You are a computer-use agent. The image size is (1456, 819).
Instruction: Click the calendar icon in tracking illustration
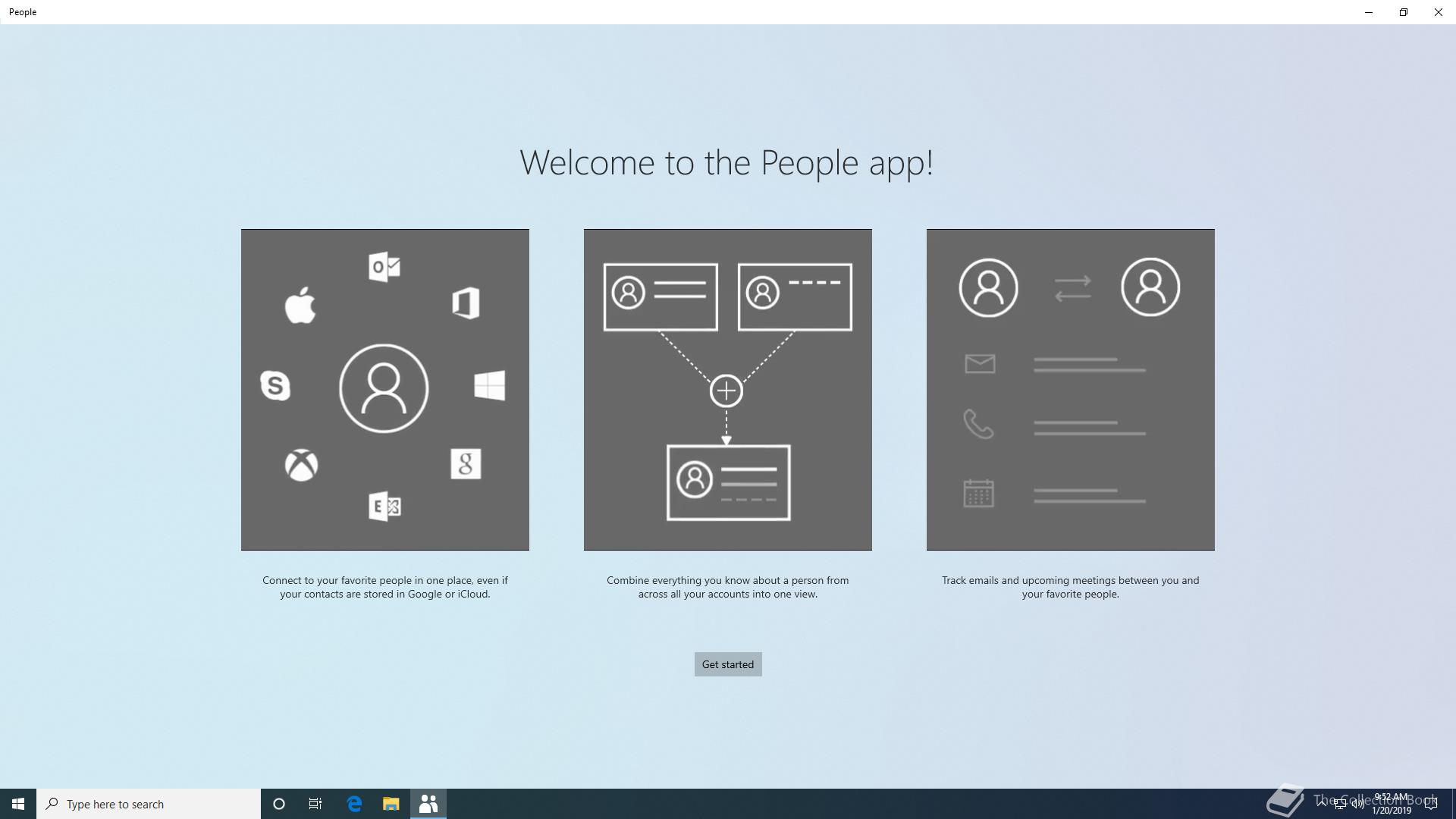(978, 493)
